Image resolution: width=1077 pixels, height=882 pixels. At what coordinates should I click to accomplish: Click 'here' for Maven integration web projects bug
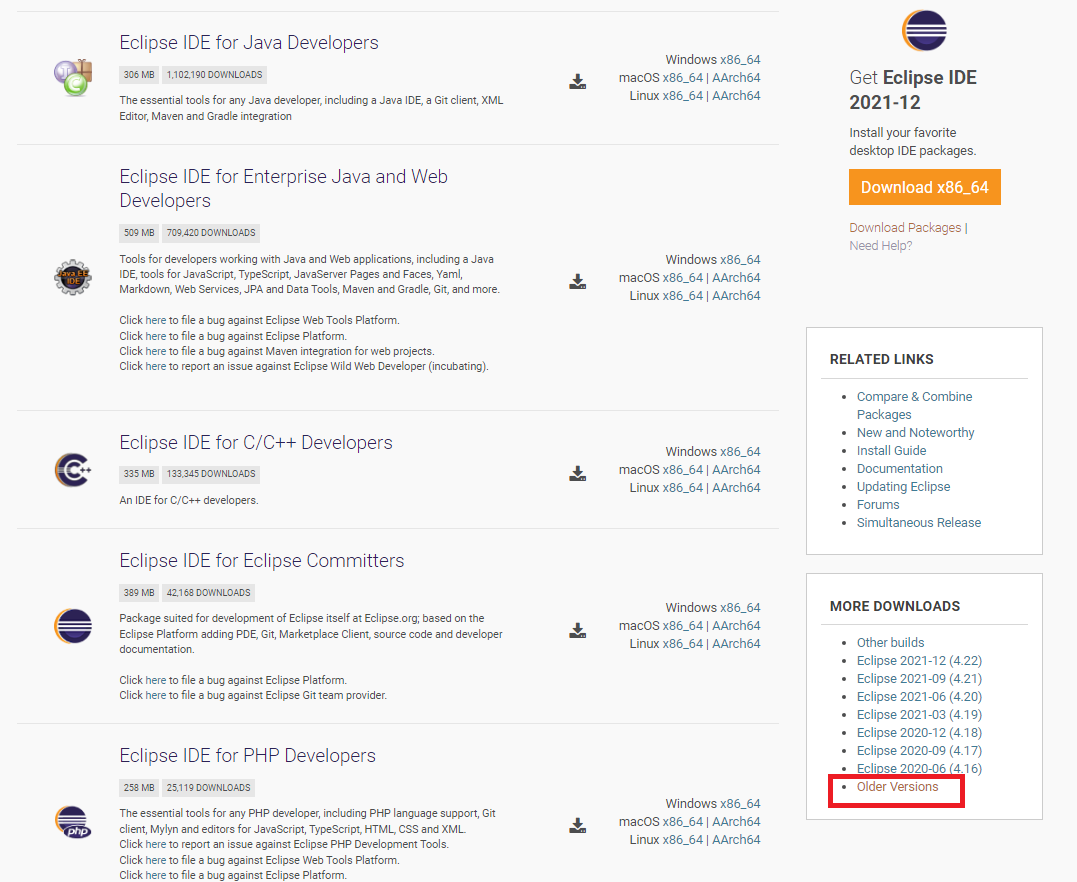tap(155, 351)
